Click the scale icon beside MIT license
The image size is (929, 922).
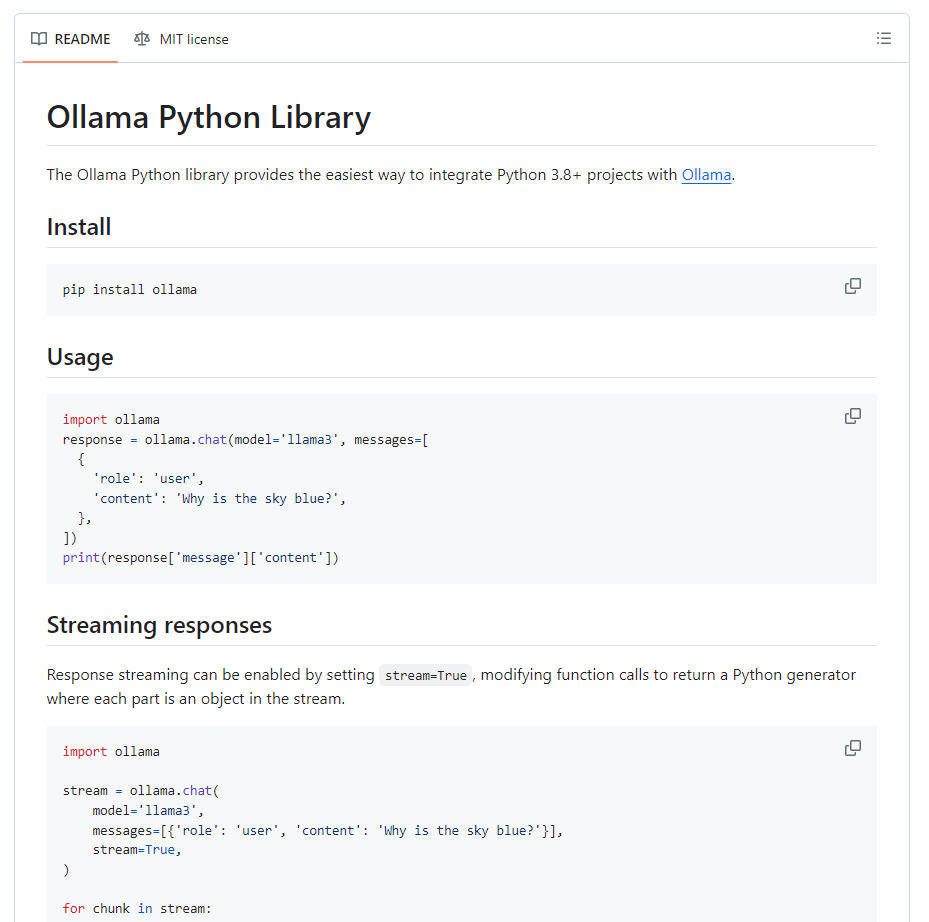(142, 39)
